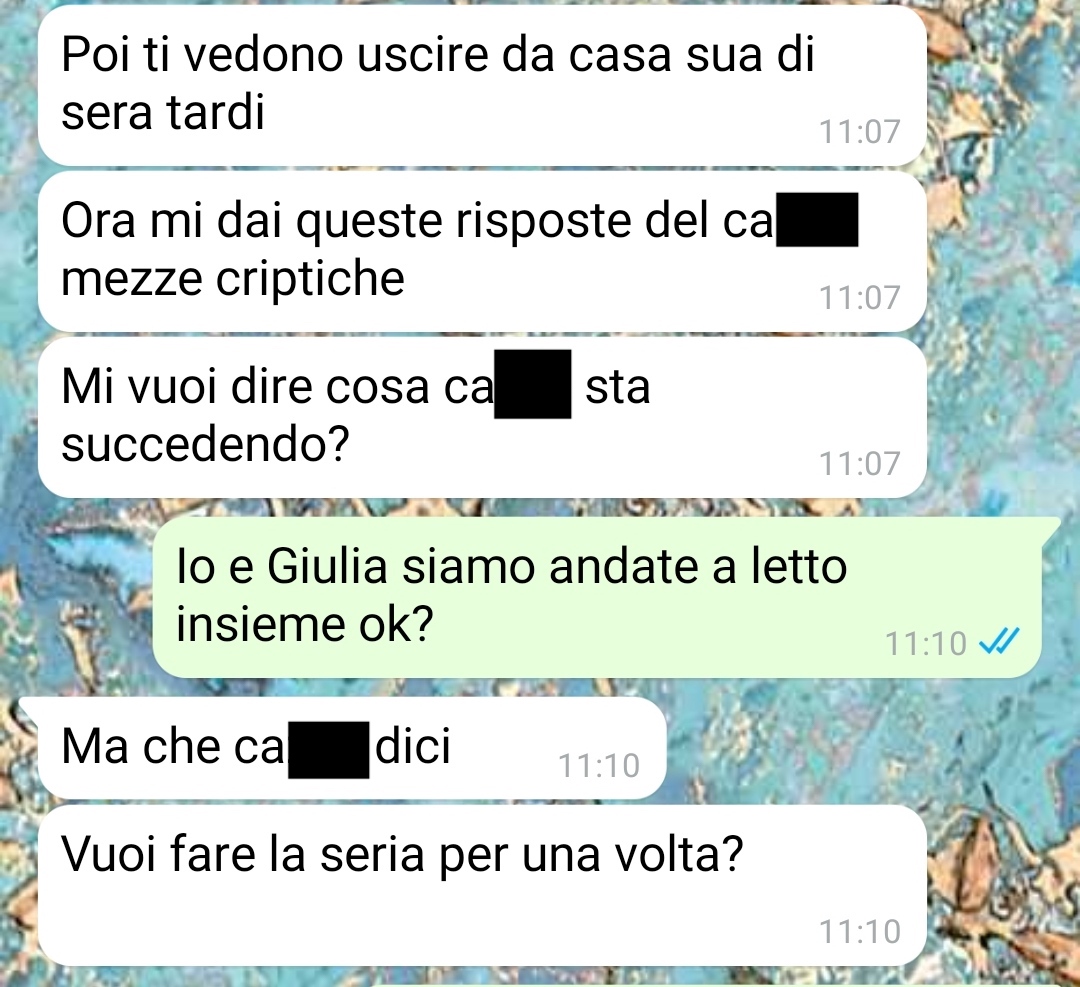Screen dimensions: 1080x987
Task: Click the black censor box before 'dici'
Action: pyautogui.click(x=329, y=750)
